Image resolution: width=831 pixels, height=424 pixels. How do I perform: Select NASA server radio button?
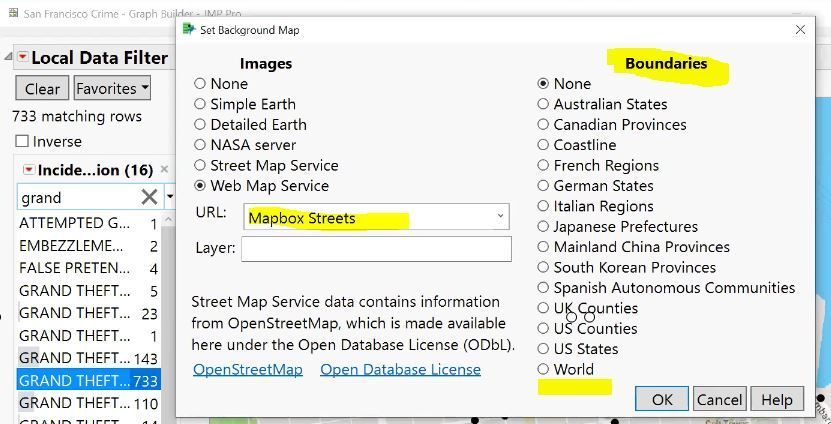(x=199, y=145)
